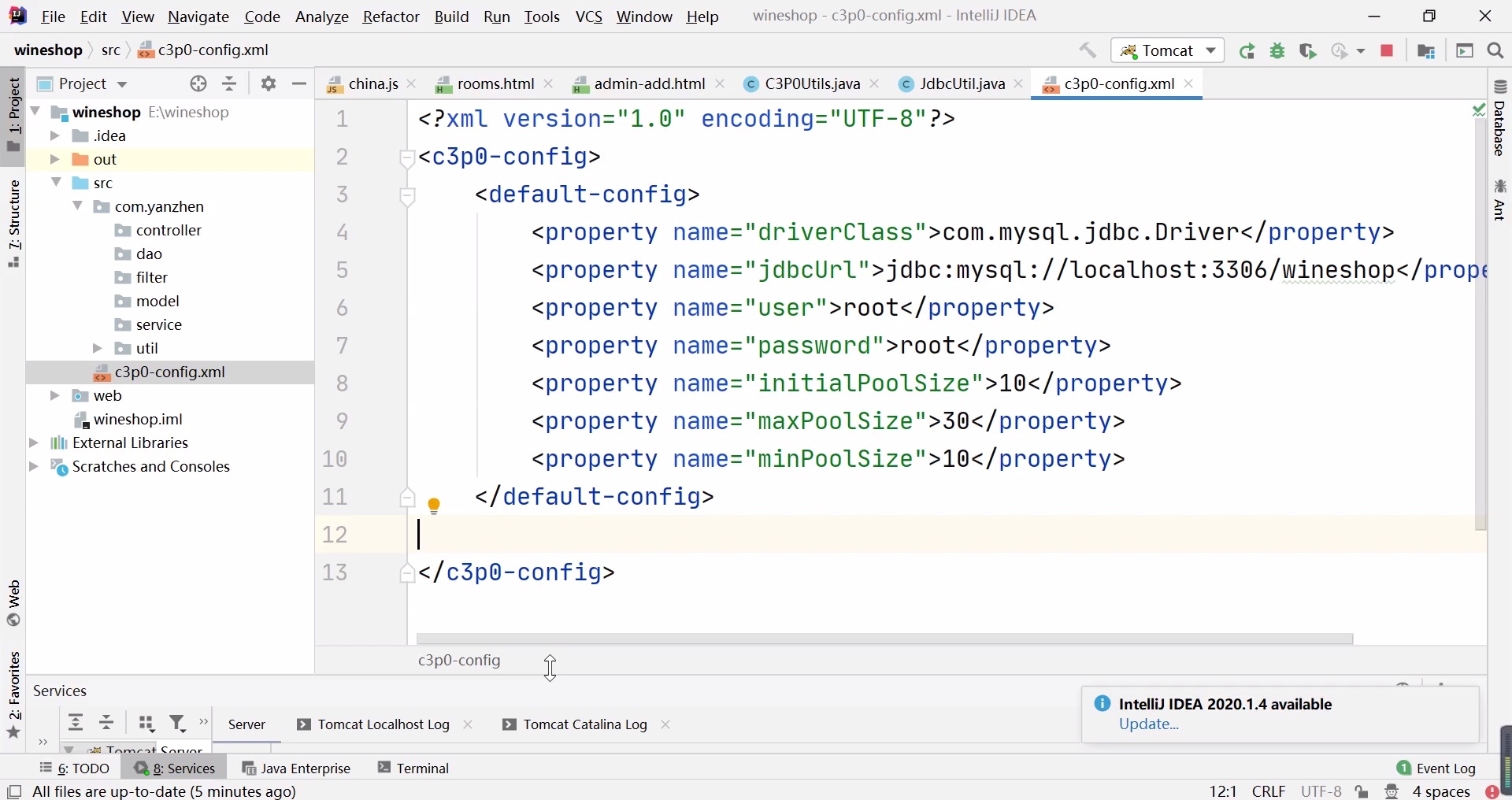Open Project panel settings gear
This screenshot has height=800, width=1512.
(269, 84)
